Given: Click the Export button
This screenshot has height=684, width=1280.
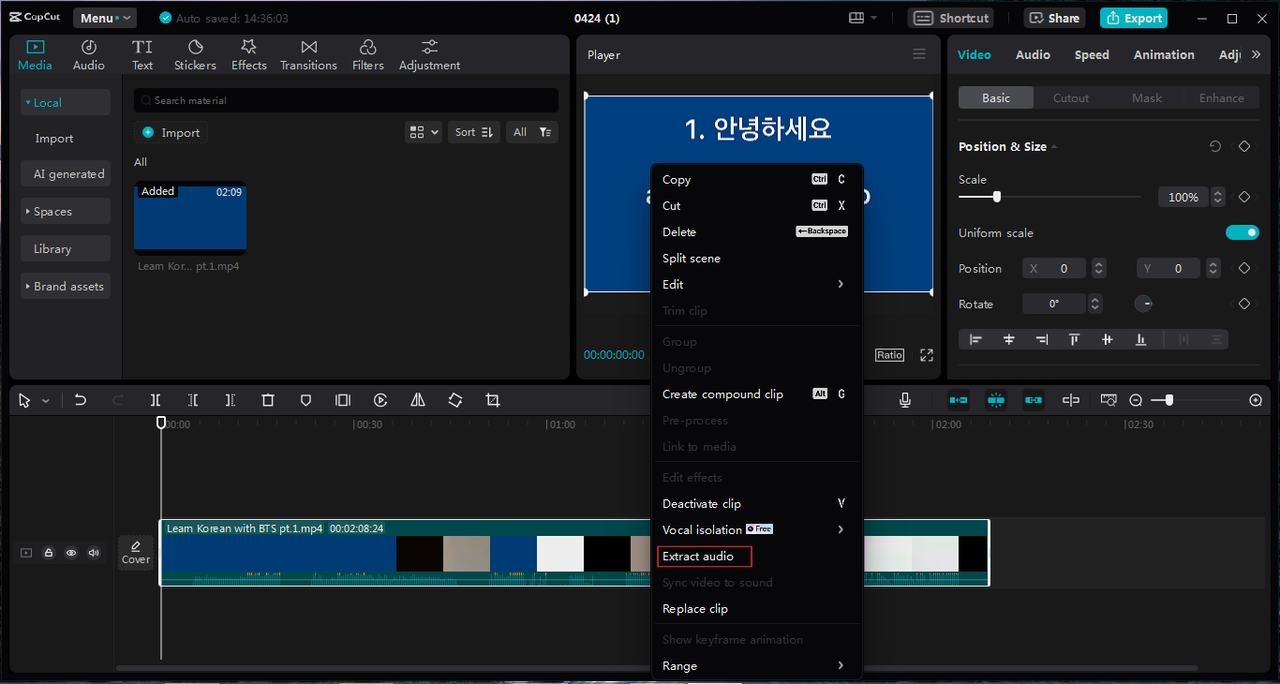Looking at the screenshot, I should (x=1133, y=18).
